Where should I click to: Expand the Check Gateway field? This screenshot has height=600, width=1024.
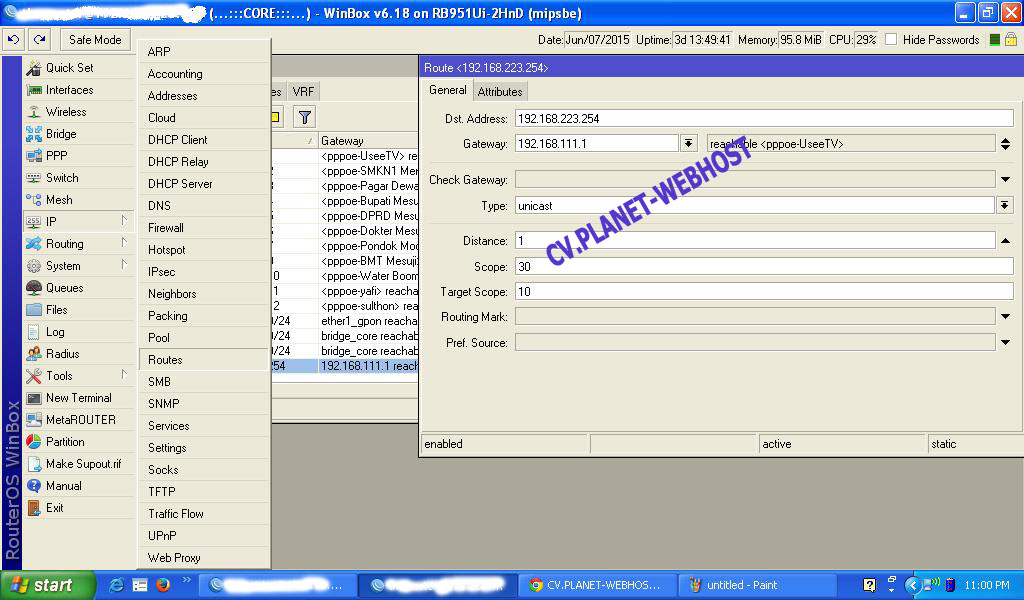click(x=1004, y=180)
